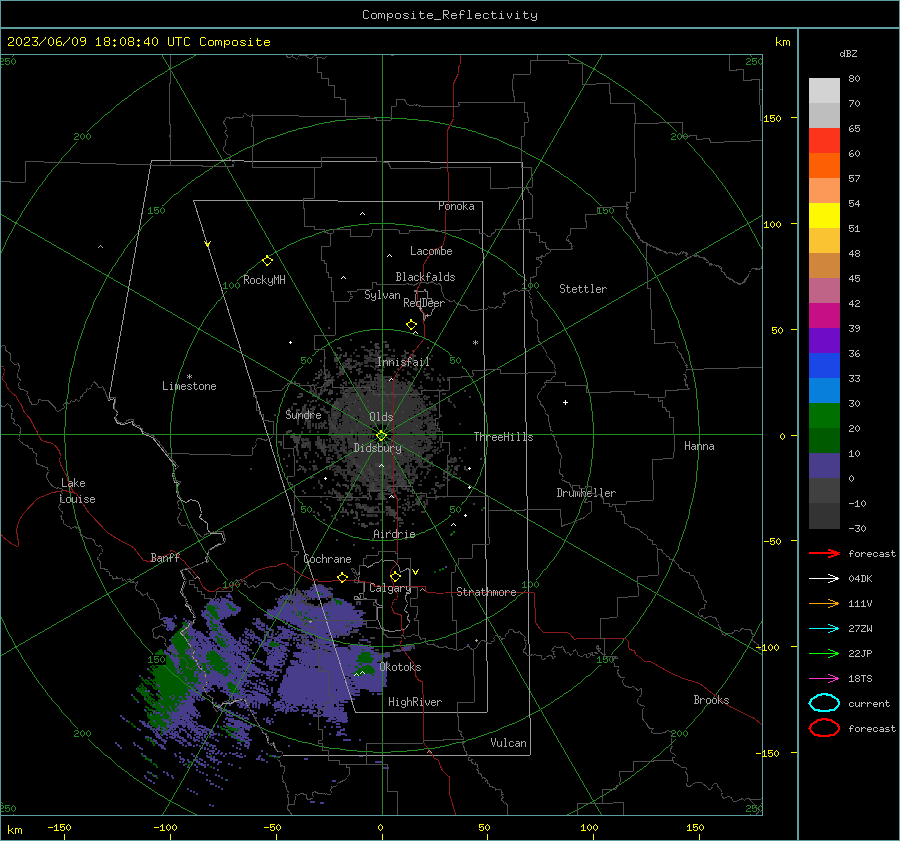Click the Didsbury label
Screen dimensions: 900x841
tap(377, 448)
